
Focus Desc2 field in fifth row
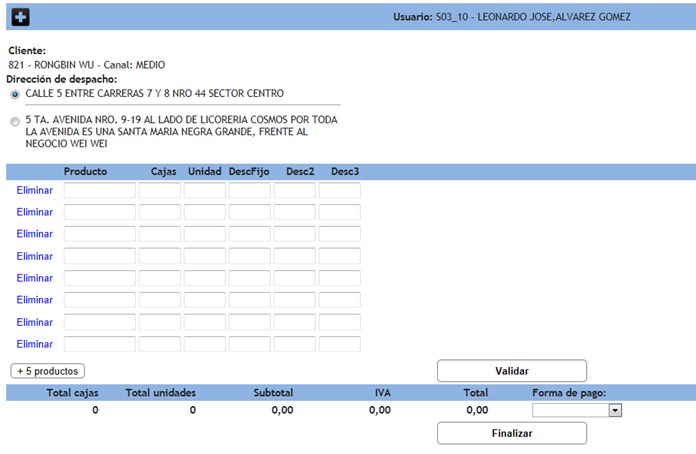[x=295, y=278]
